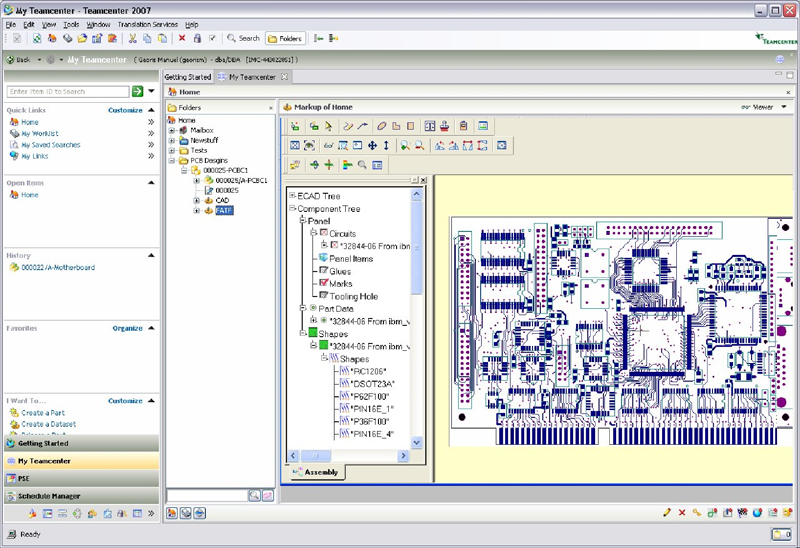The image size is (800, 548).
Task: Click the Organize link in Favorites
Action: click(x=127, y=328)
